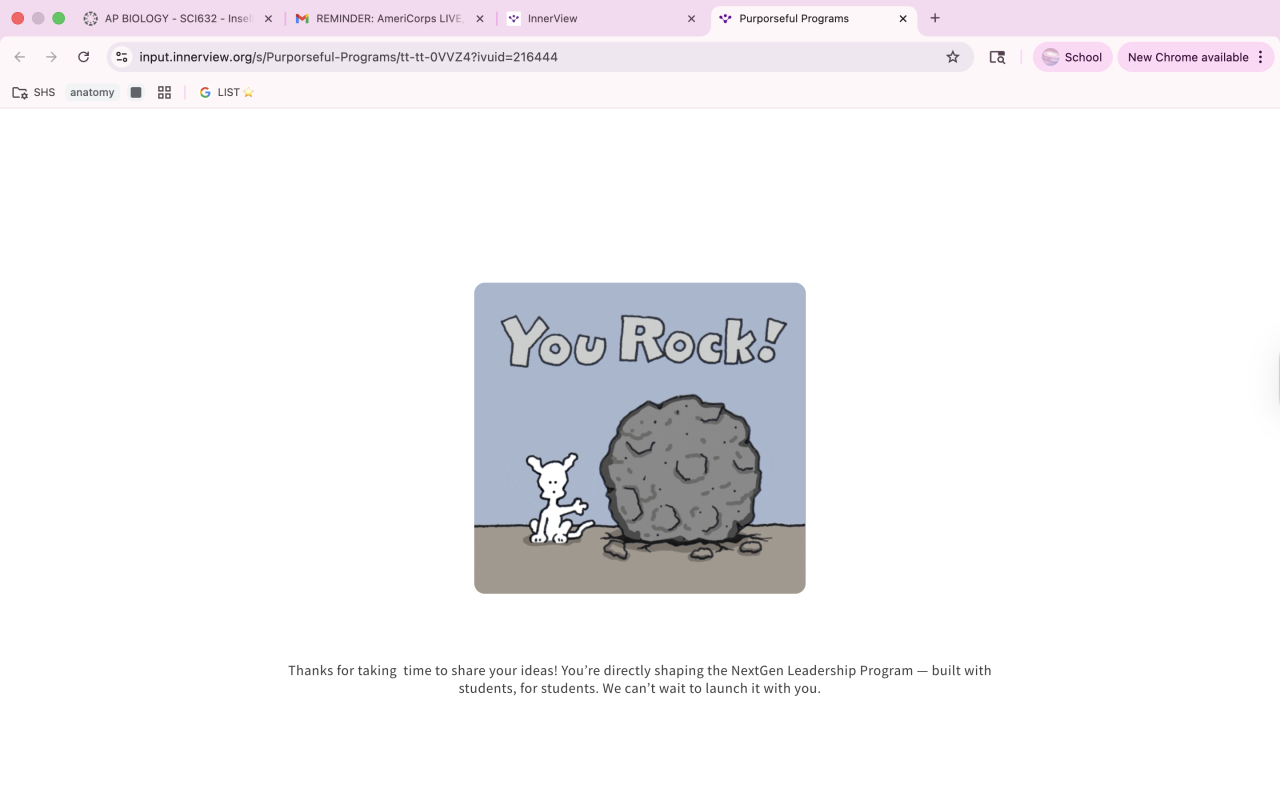Select the Purporseful Programs tab

point(812,18)
